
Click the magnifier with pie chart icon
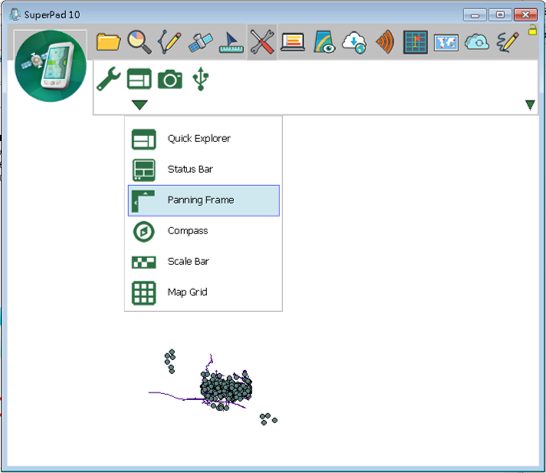point(139,42)
